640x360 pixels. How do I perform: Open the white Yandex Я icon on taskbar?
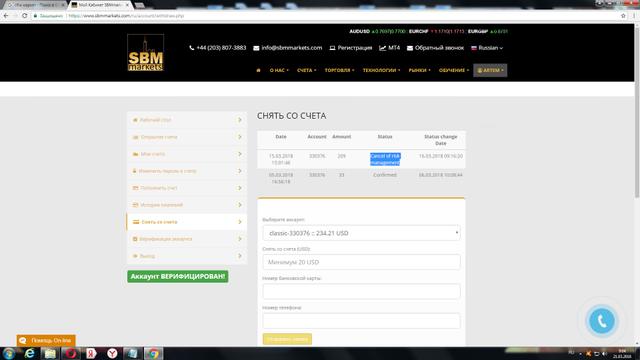pyautogui.click(x=91, y=353)
